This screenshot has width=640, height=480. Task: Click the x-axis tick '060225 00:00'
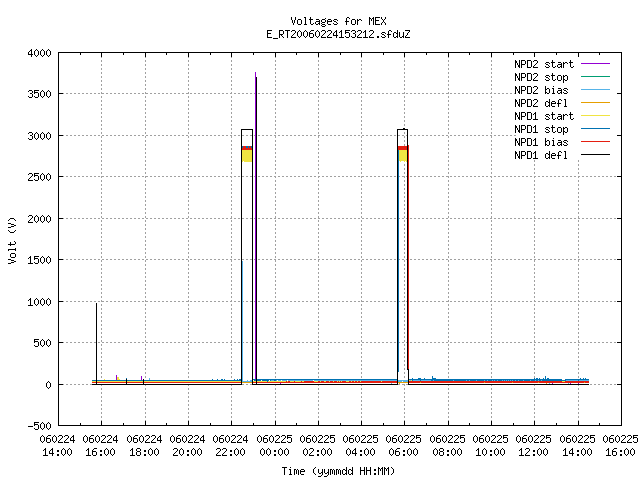pos(274,446)
